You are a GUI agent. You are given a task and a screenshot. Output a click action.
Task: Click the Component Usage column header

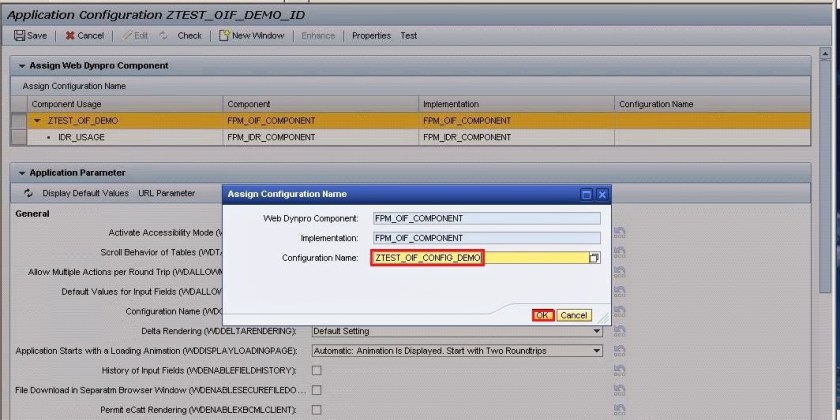(125, 104)
